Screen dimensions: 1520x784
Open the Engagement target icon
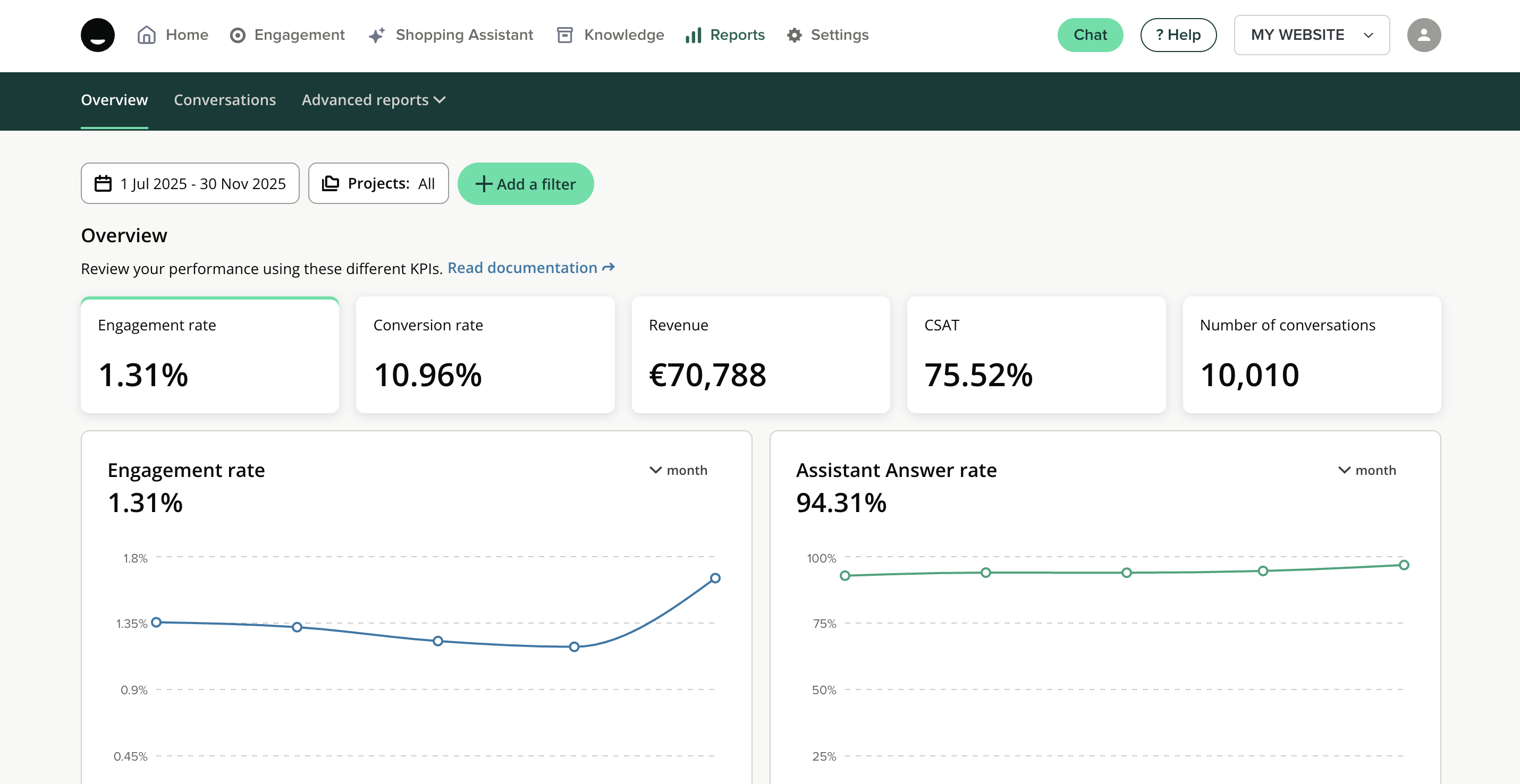(237, 36)
